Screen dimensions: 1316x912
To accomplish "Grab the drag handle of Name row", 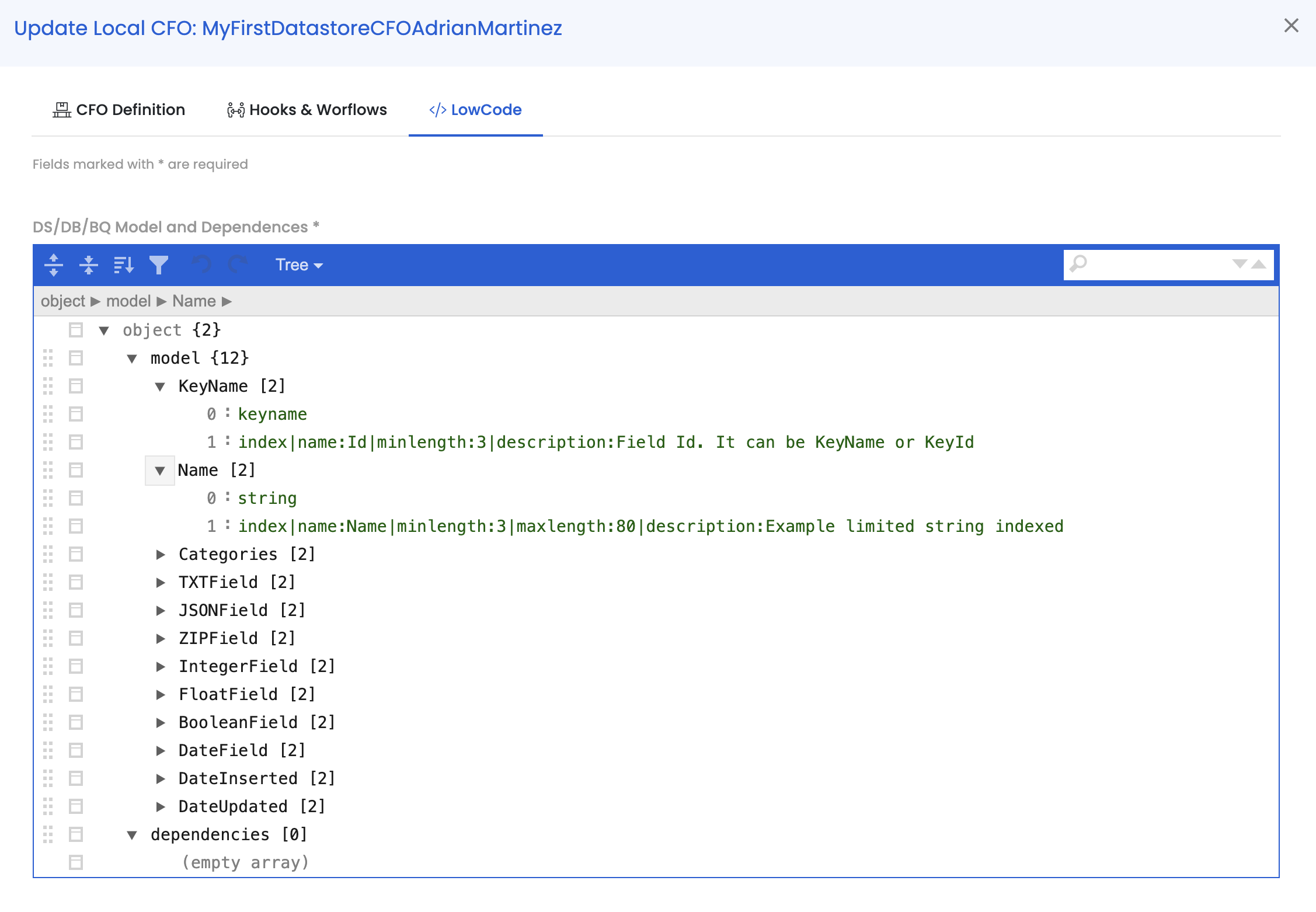I will 48,470.
